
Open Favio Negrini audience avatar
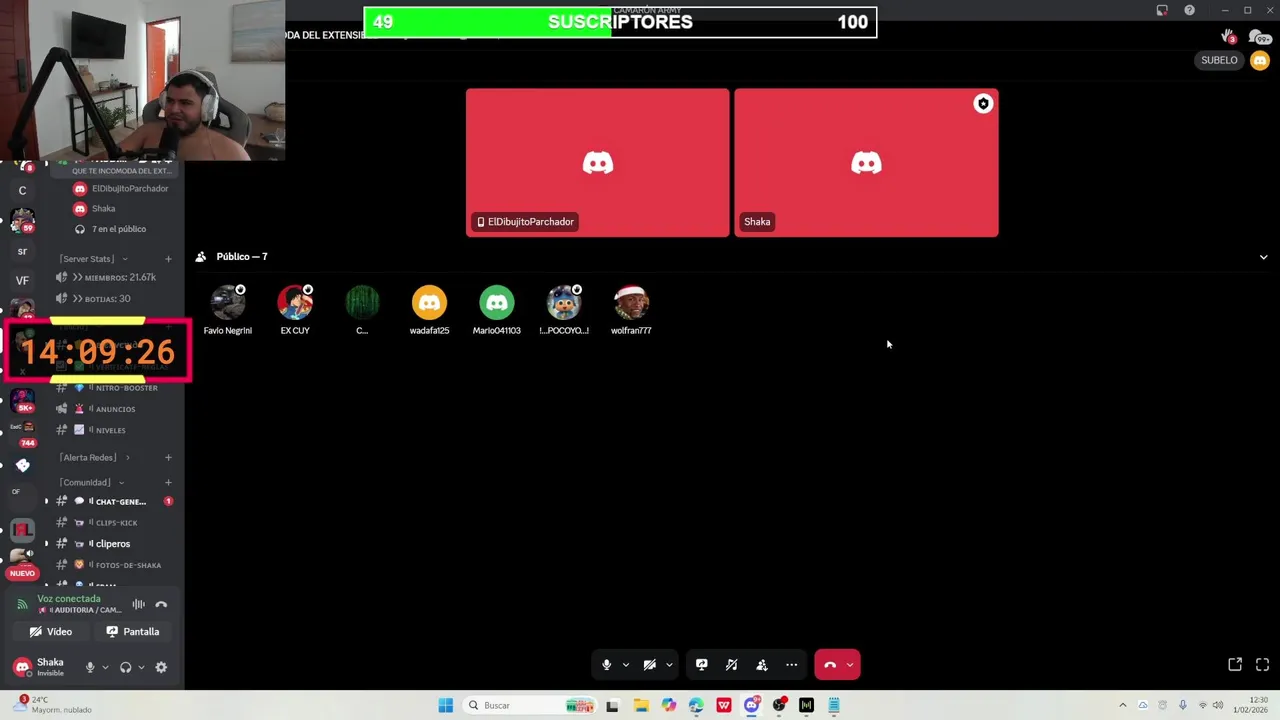(x=228, y=302)
